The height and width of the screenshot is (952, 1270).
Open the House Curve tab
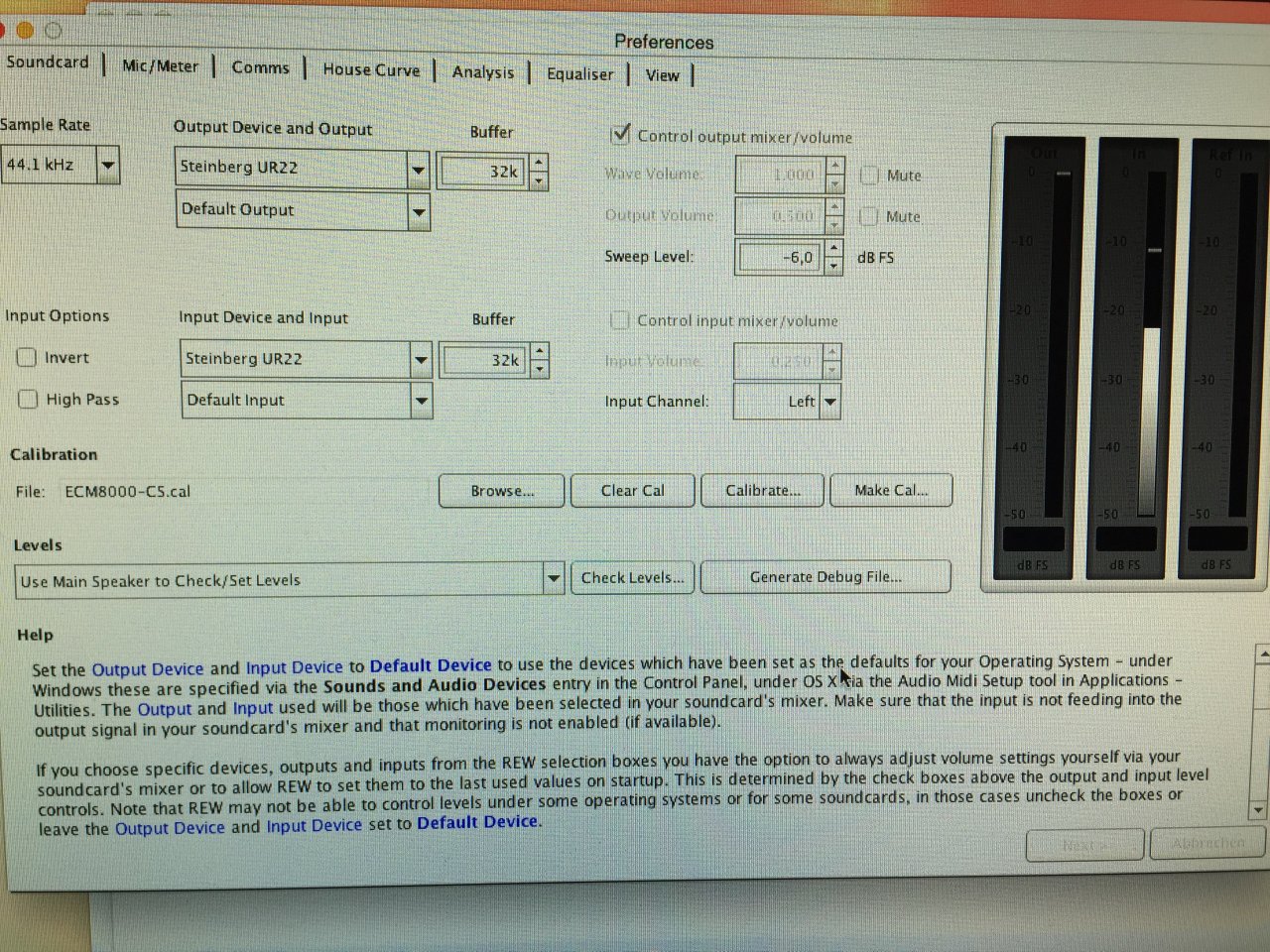click(x=371, y=69)
